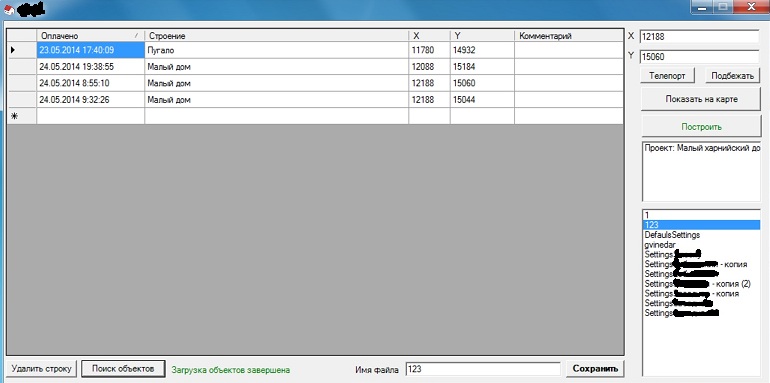This screenshot has height=383, width=770.
Task: Click the X column header
Action: click(429, 36)
